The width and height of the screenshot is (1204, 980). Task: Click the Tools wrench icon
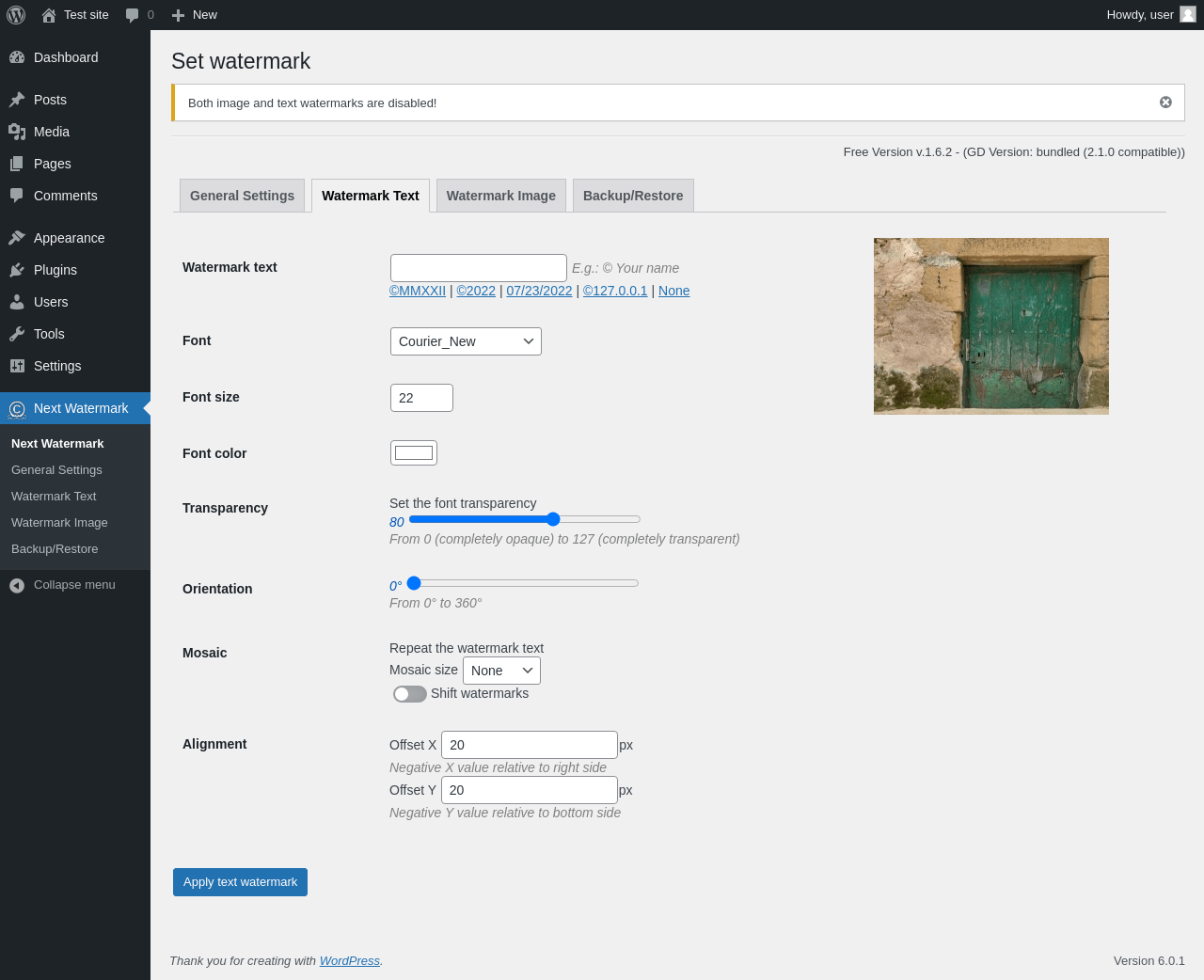pyautogui.click(x=17, y=334)
